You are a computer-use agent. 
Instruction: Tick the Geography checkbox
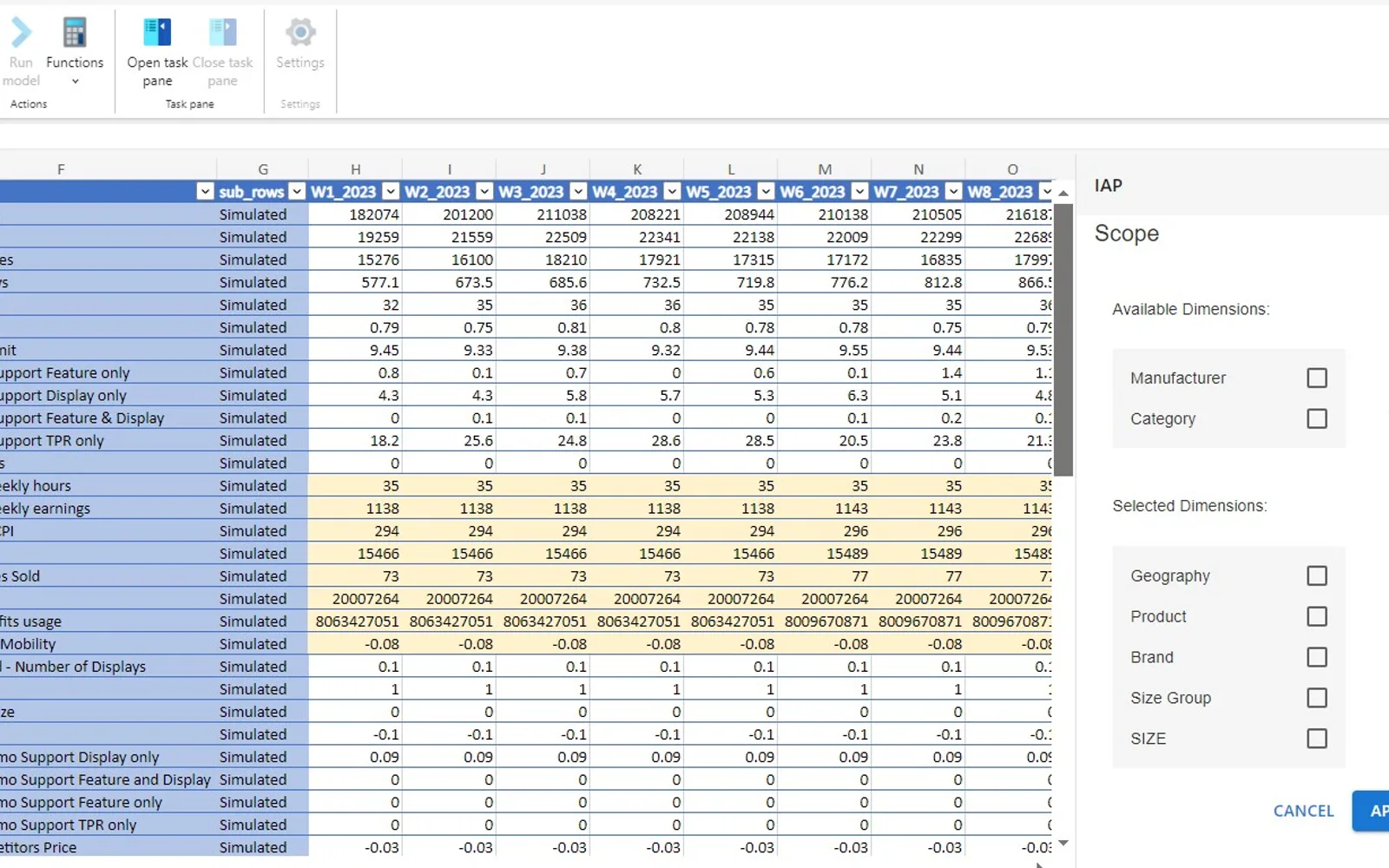pyautogui.click(x=1317, y=575)
